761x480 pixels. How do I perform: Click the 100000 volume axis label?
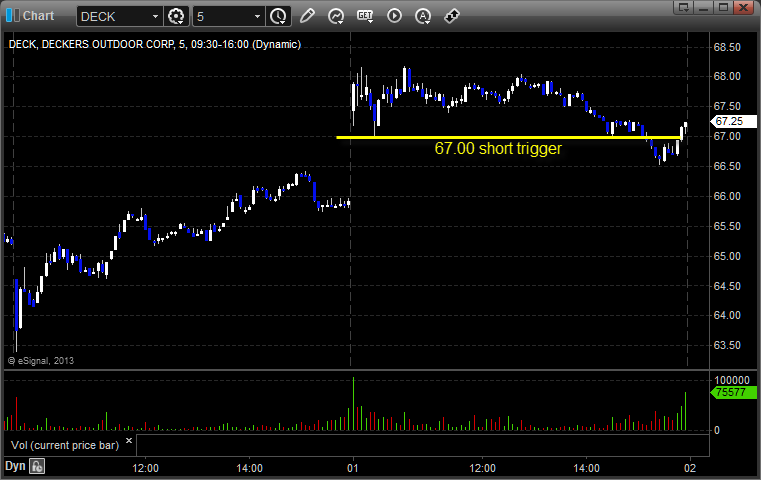[732, 380]
